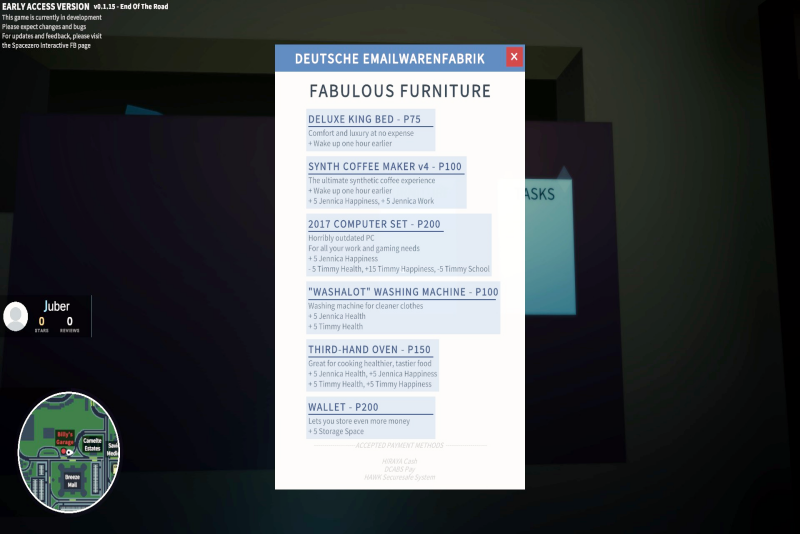Image resolution: width=800 pixels, height=534 pixels.
Task: Buy the Wallet upgrade for P200
Action: (x=343, y=407)
